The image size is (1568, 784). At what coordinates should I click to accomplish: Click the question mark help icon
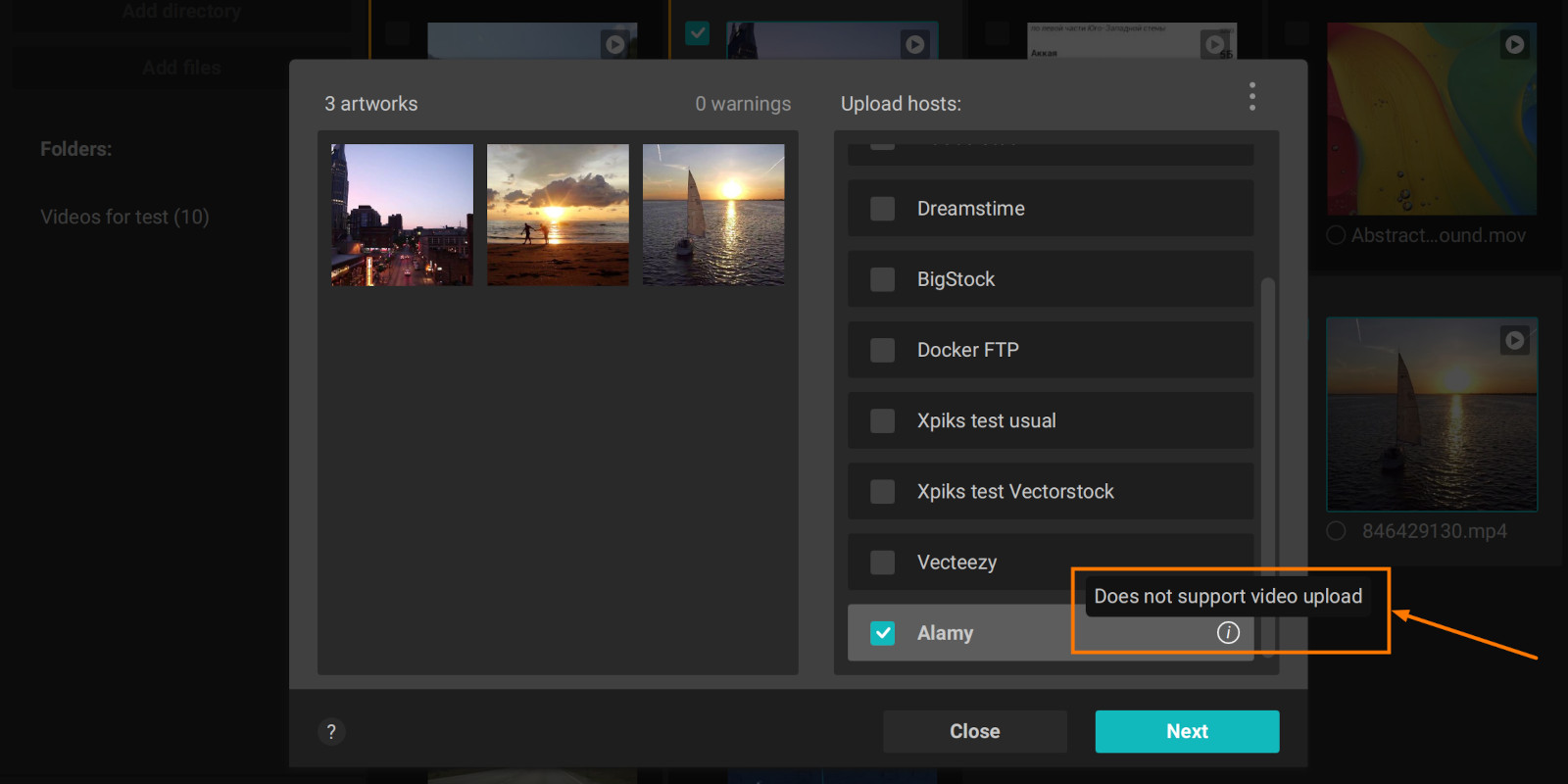click(331, 731)
